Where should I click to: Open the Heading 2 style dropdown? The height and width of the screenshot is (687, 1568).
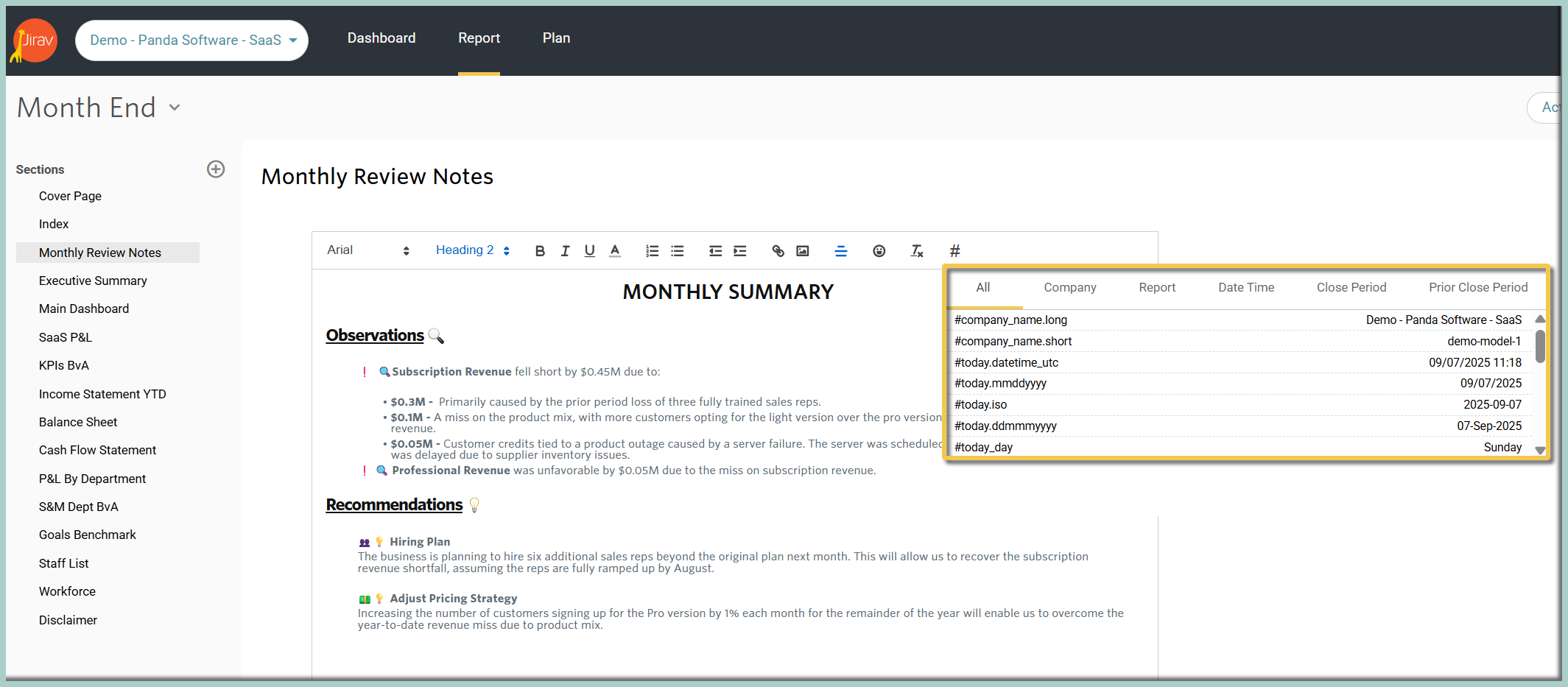point(473,250)
